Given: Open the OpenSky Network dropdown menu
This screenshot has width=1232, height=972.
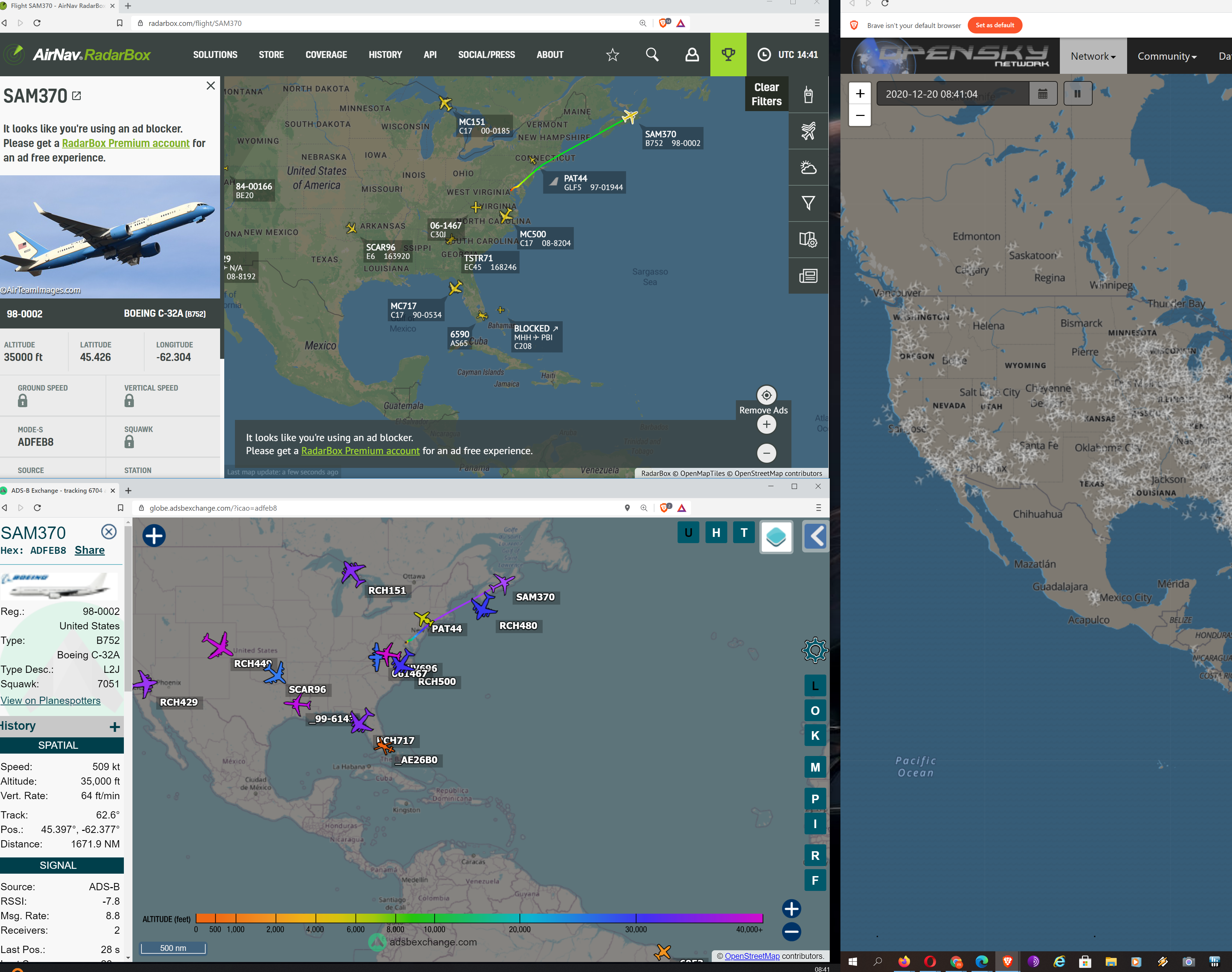Looking at the screenshot, I should click(1093, 56).
